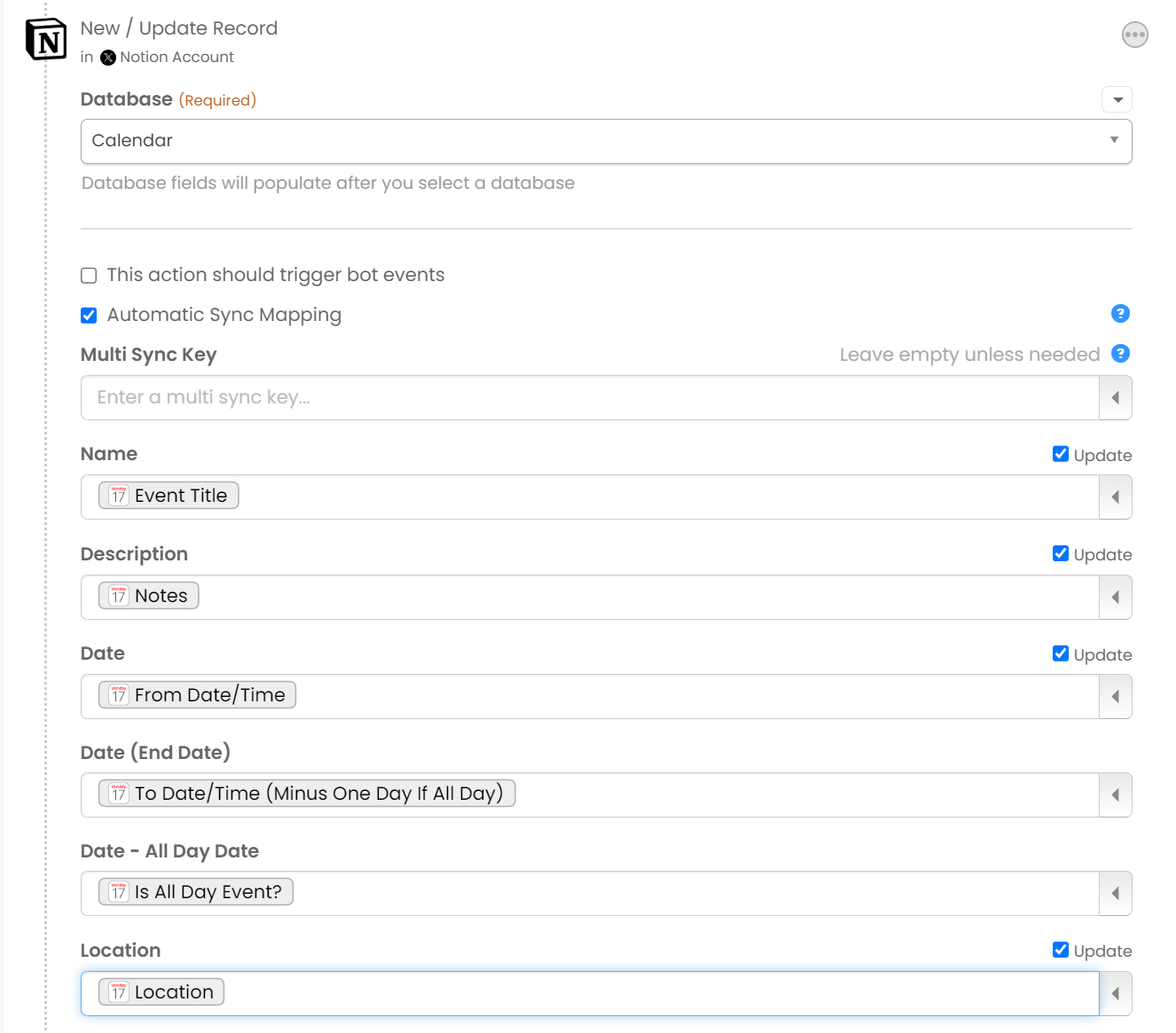Click the Notion logo icon
Viewport: 1176px width, 1033px height.
46,39
